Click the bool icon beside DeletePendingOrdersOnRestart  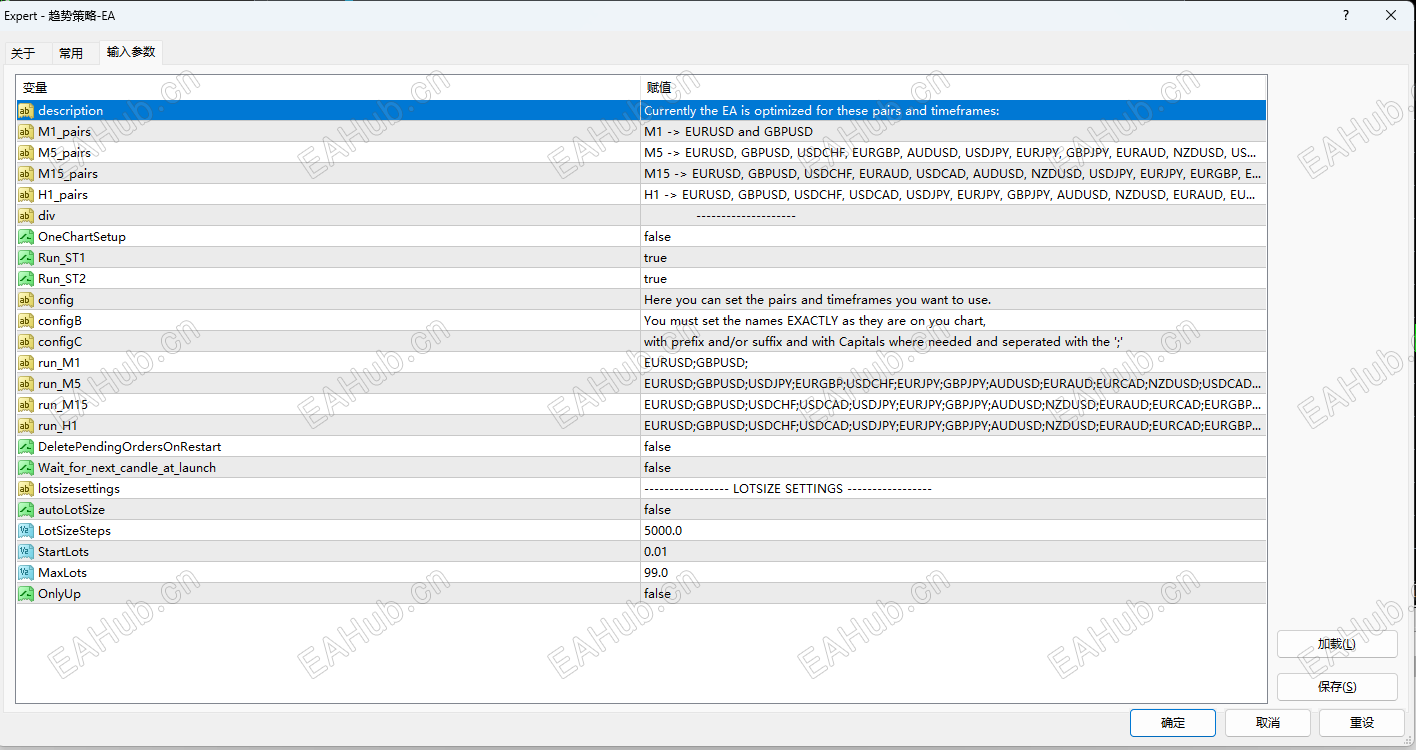(26, 447)
